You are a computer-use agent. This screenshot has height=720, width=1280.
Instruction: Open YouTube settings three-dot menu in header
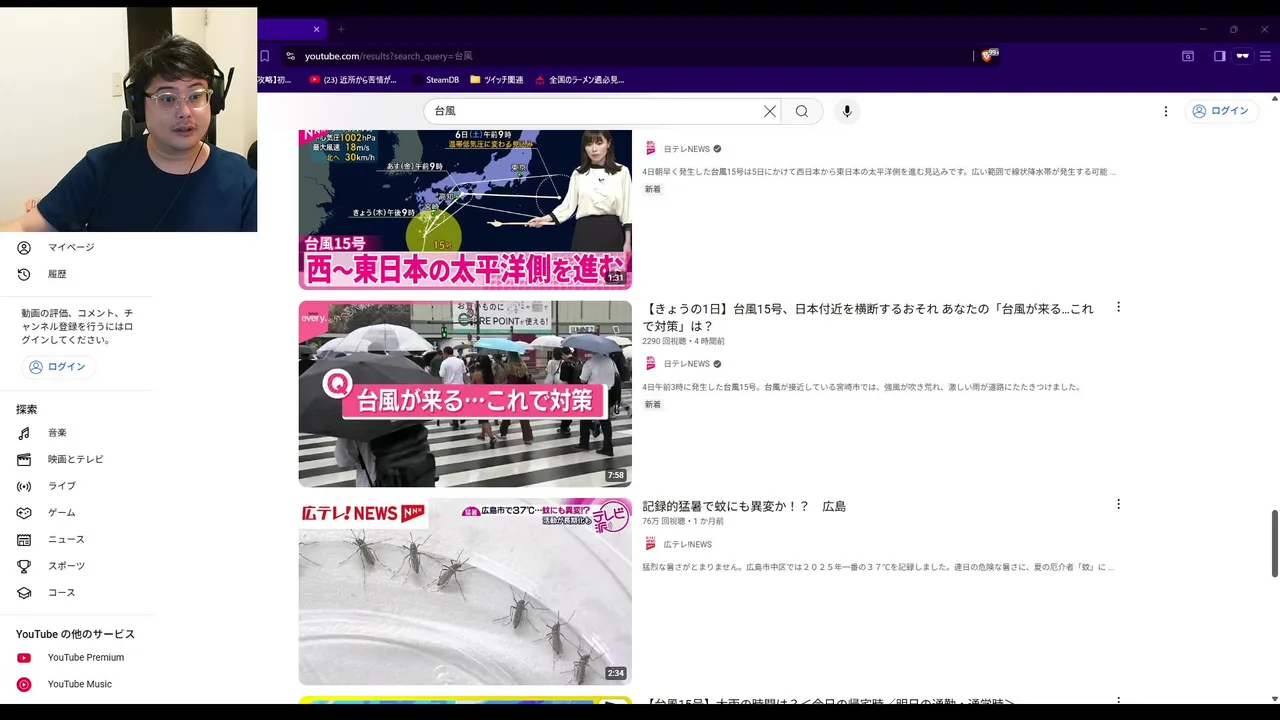(x=1165, y=111)
